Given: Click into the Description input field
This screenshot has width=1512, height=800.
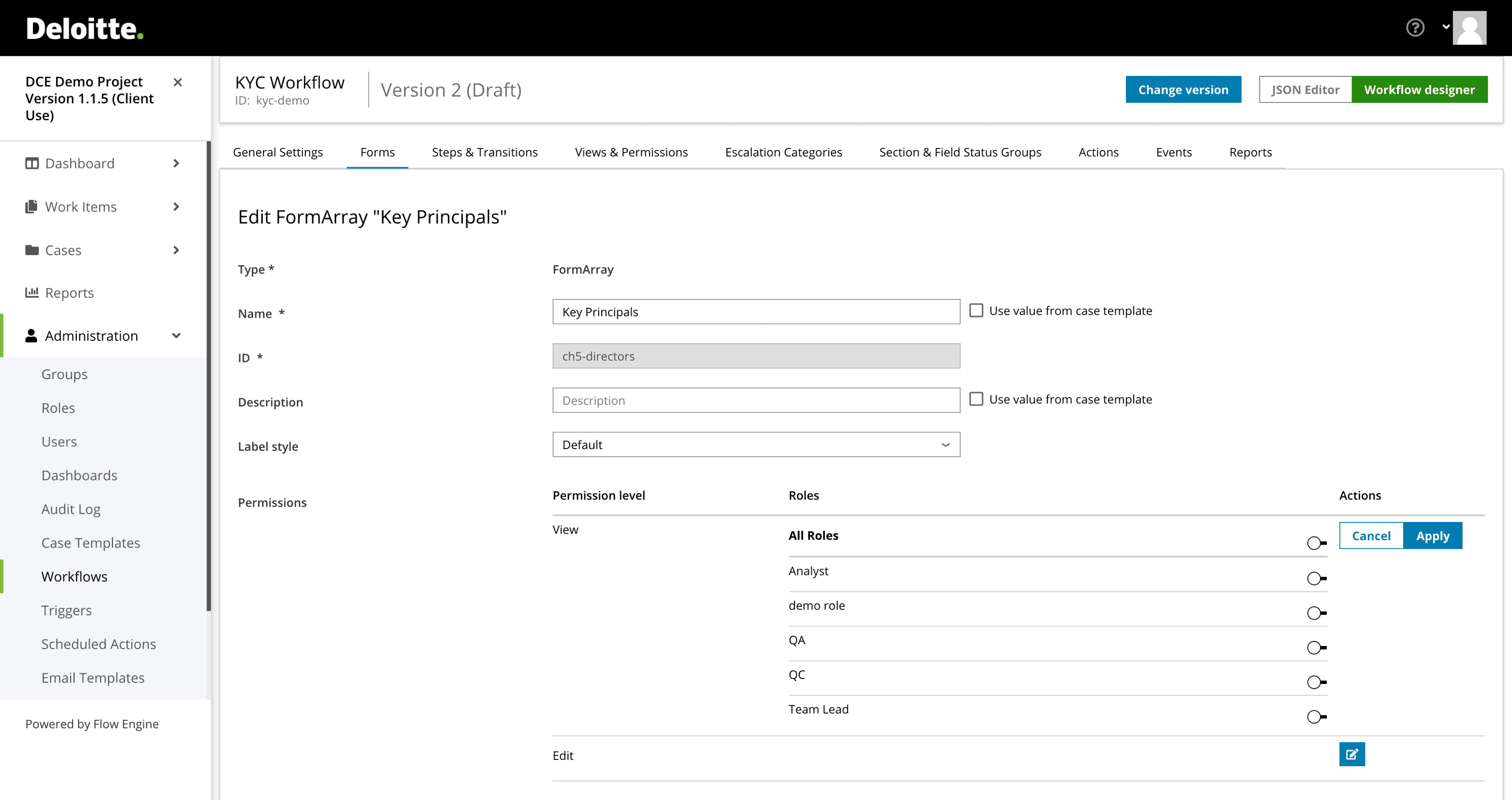Looking at the screenshot, I should click(x=756, y=400).
